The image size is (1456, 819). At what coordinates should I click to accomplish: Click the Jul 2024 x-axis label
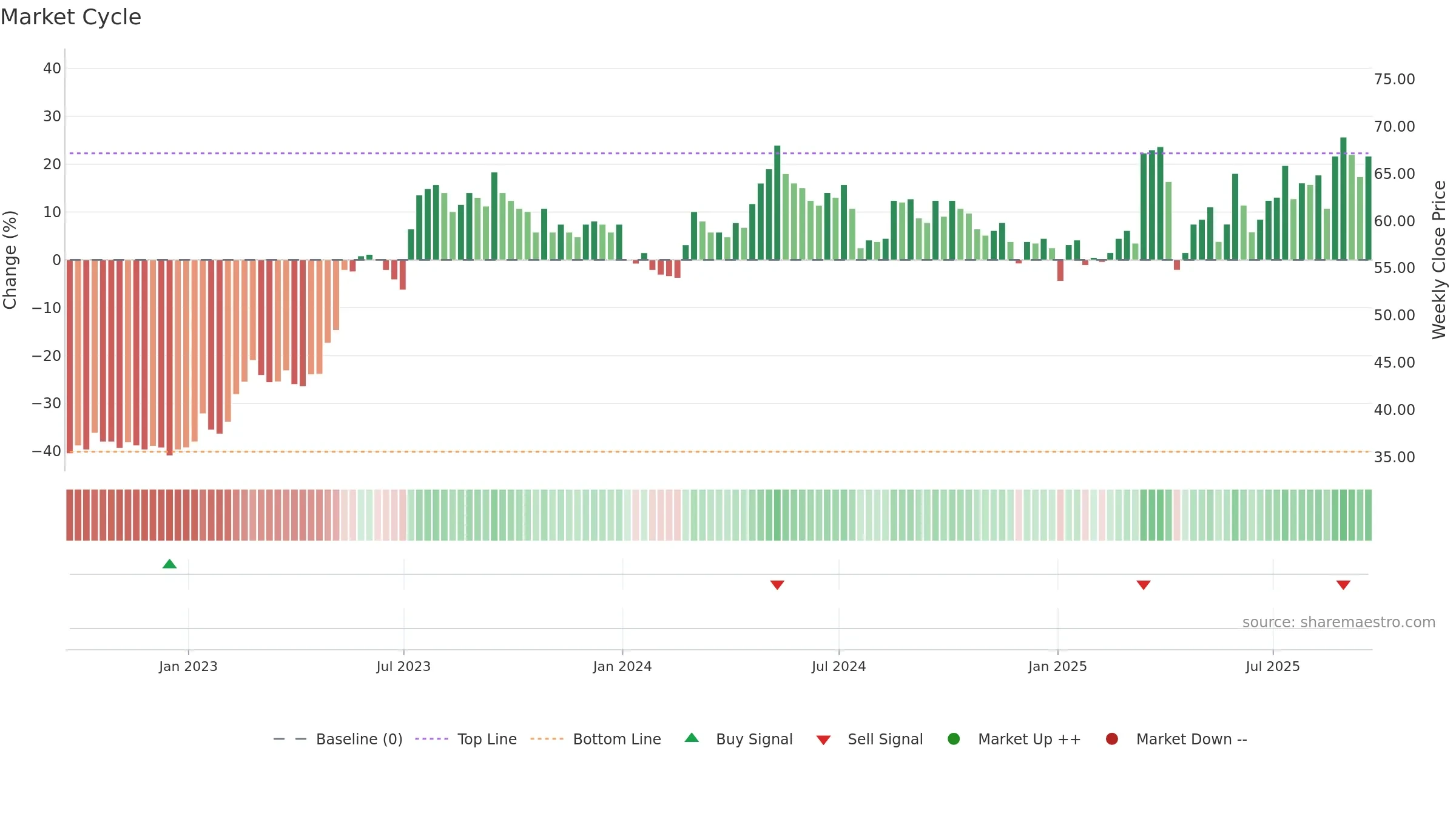(x=839, y=667)
